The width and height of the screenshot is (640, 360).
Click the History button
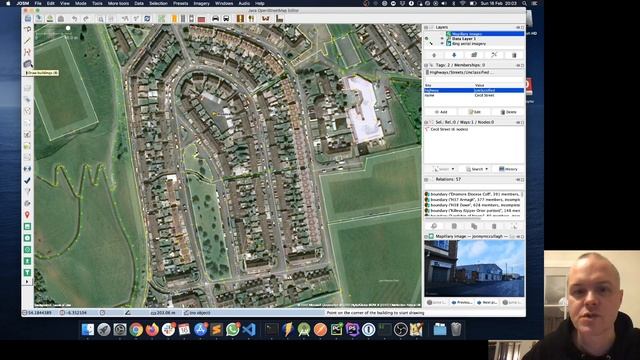[x=508, y=169]
